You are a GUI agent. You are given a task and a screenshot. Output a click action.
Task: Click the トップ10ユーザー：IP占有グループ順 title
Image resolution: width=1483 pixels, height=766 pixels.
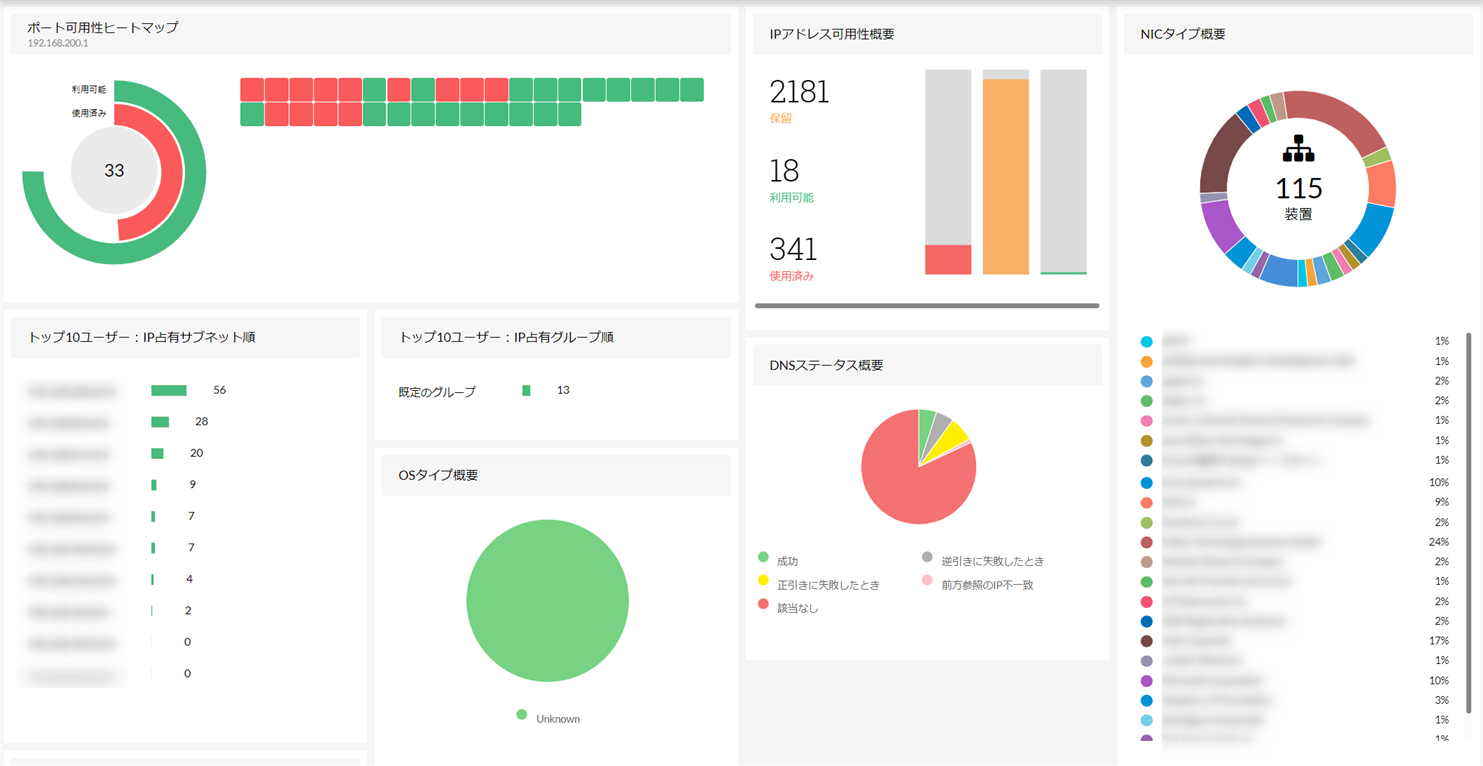tap(506, 337)
